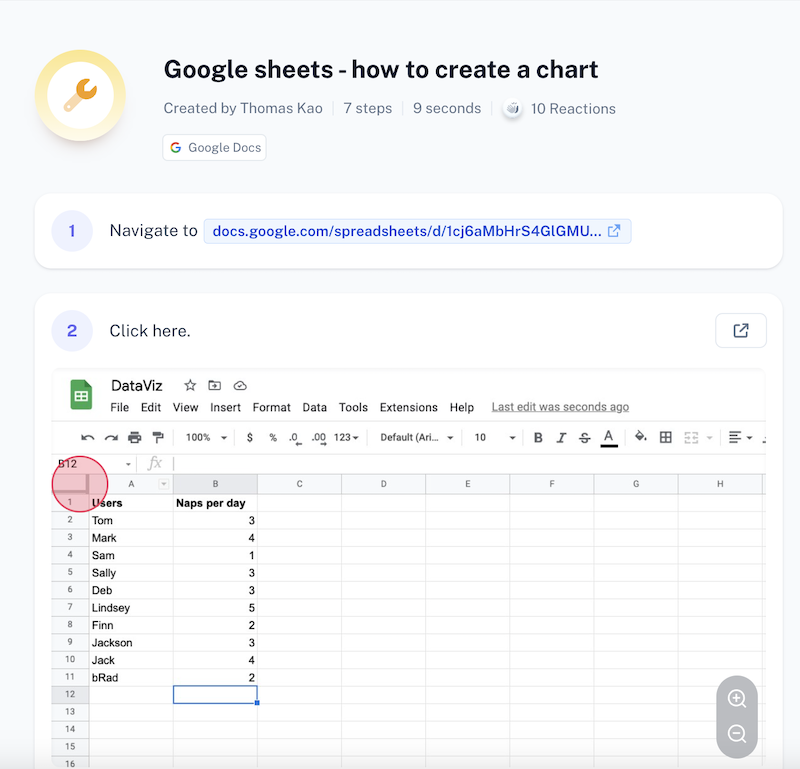Select row 7 header
This screenshot has width=800, height=769.
coord(70,607)
